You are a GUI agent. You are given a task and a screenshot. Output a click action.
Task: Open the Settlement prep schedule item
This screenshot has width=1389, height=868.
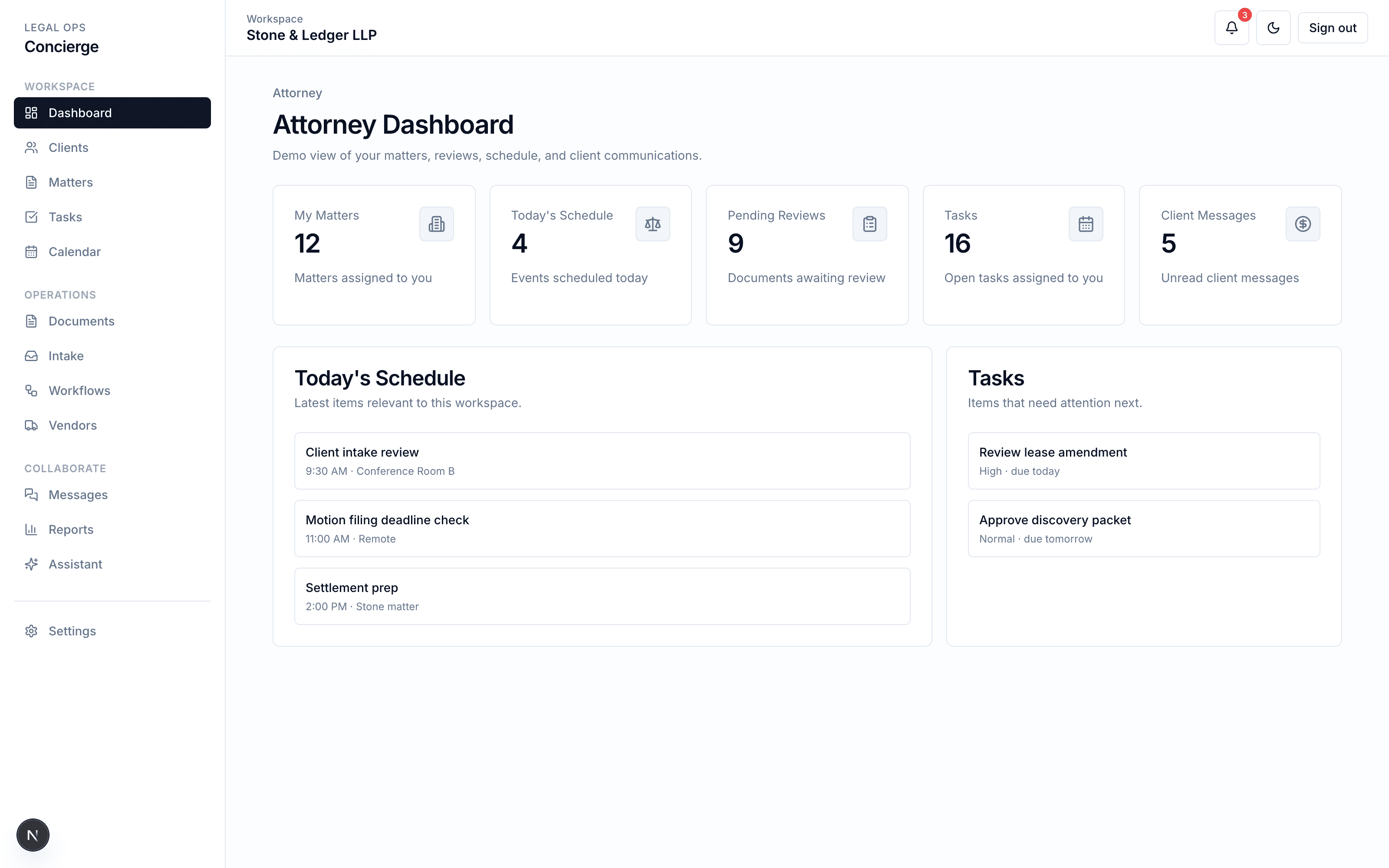tap(602, 596)
